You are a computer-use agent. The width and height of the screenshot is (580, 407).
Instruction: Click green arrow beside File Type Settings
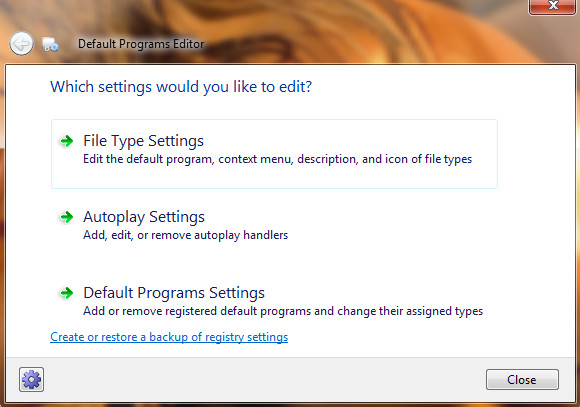[x=67, y=141]
